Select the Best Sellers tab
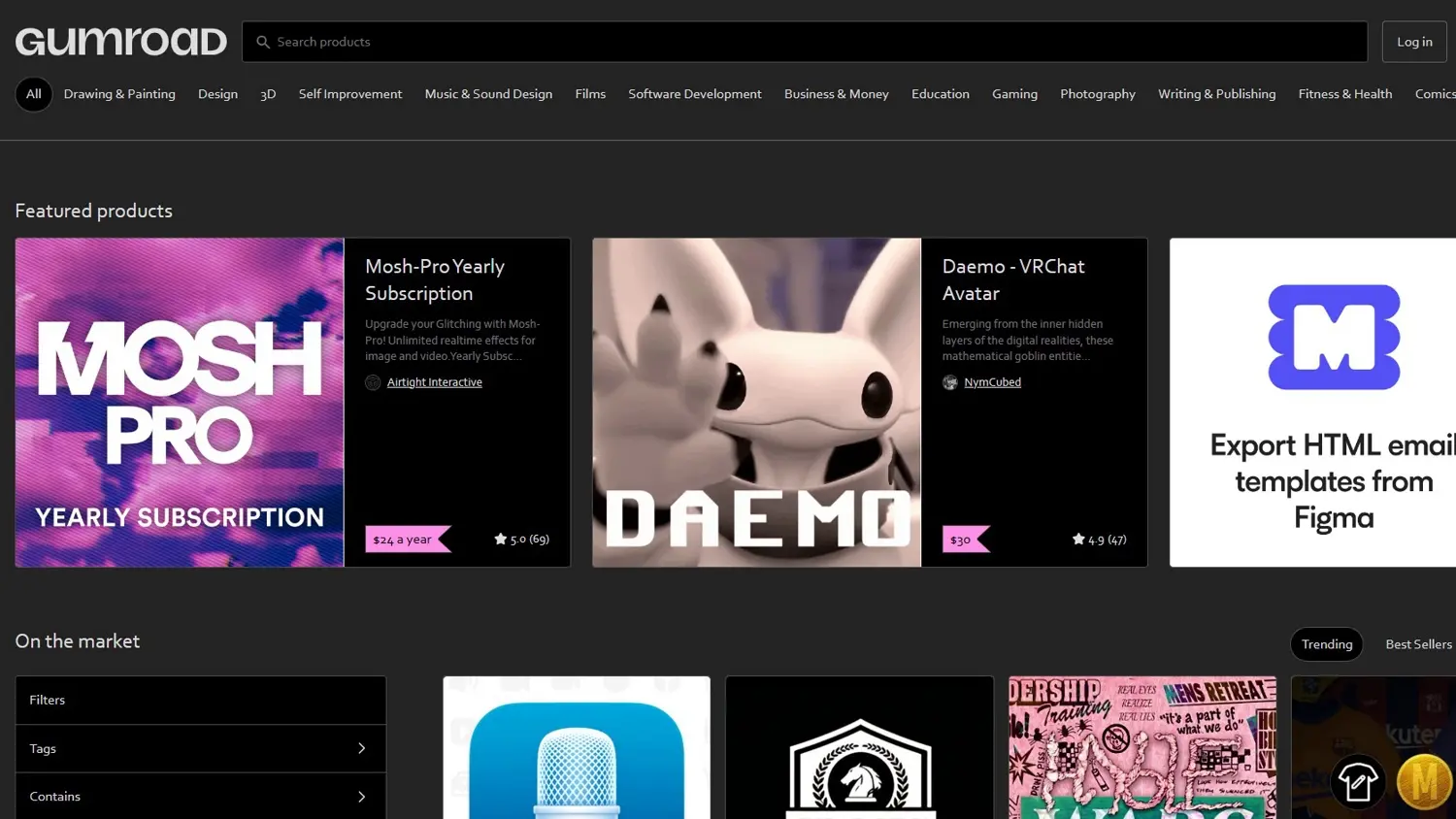The width and height of the screenshot is (1456, 819). pos(1418,644)
